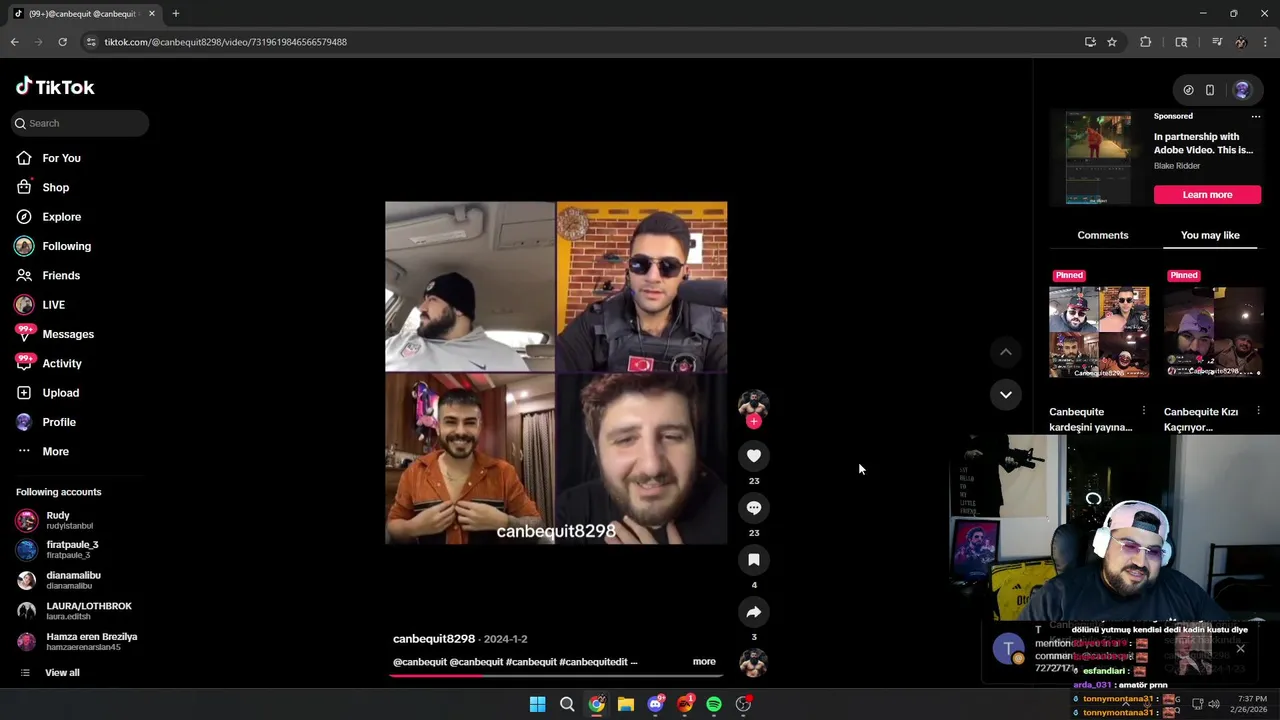1280x720 pixels.
Task: Click the address bar URL
Action: coord(225,42)
